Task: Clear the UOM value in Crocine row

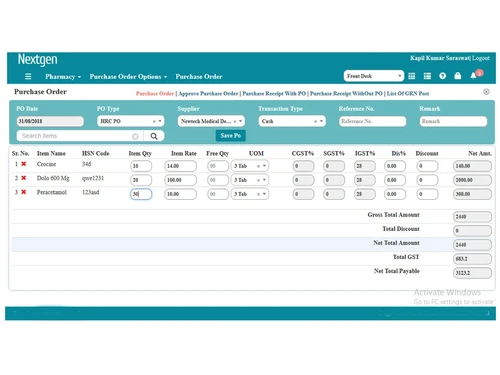Action: click(258, 166)
